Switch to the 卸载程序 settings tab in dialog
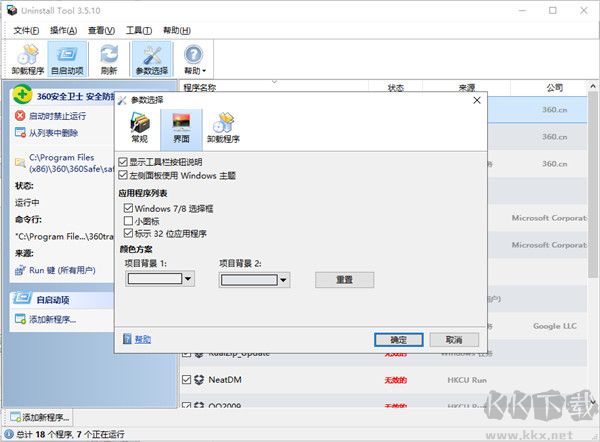Screen dimensions: 600x442 pyautogui.click(x=223, y=128)
